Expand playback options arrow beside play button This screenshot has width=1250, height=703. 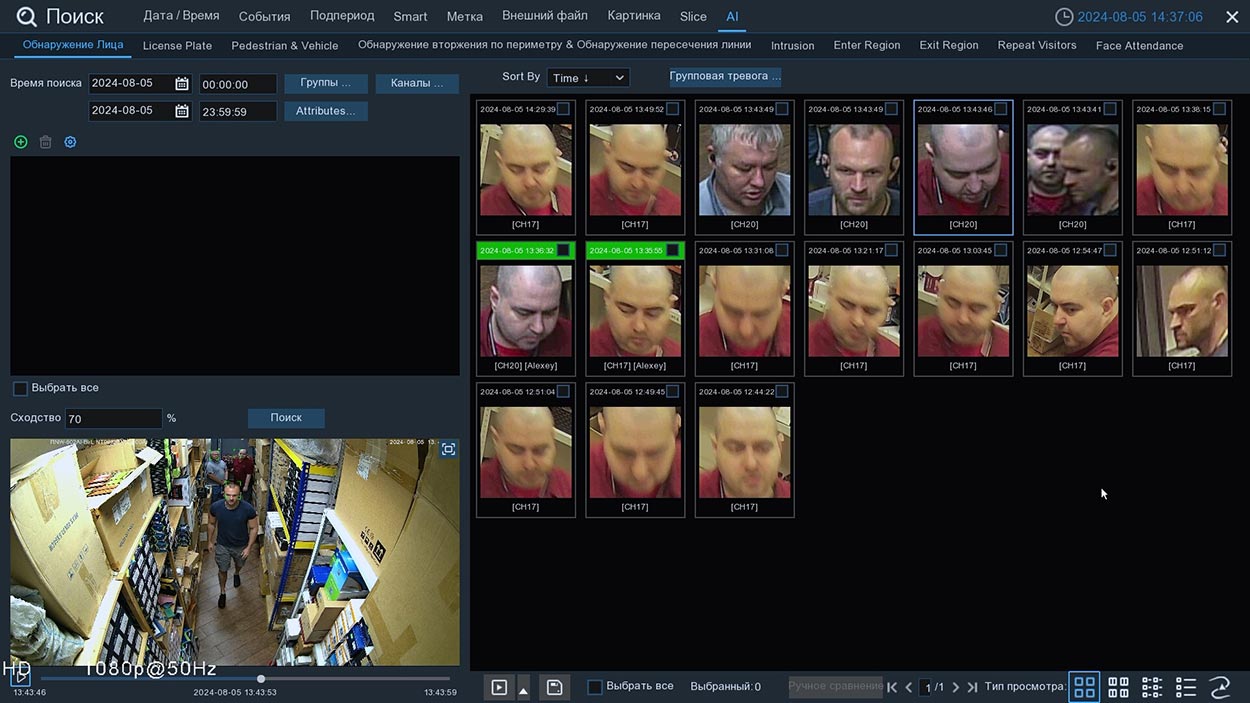tap(523, 689)
